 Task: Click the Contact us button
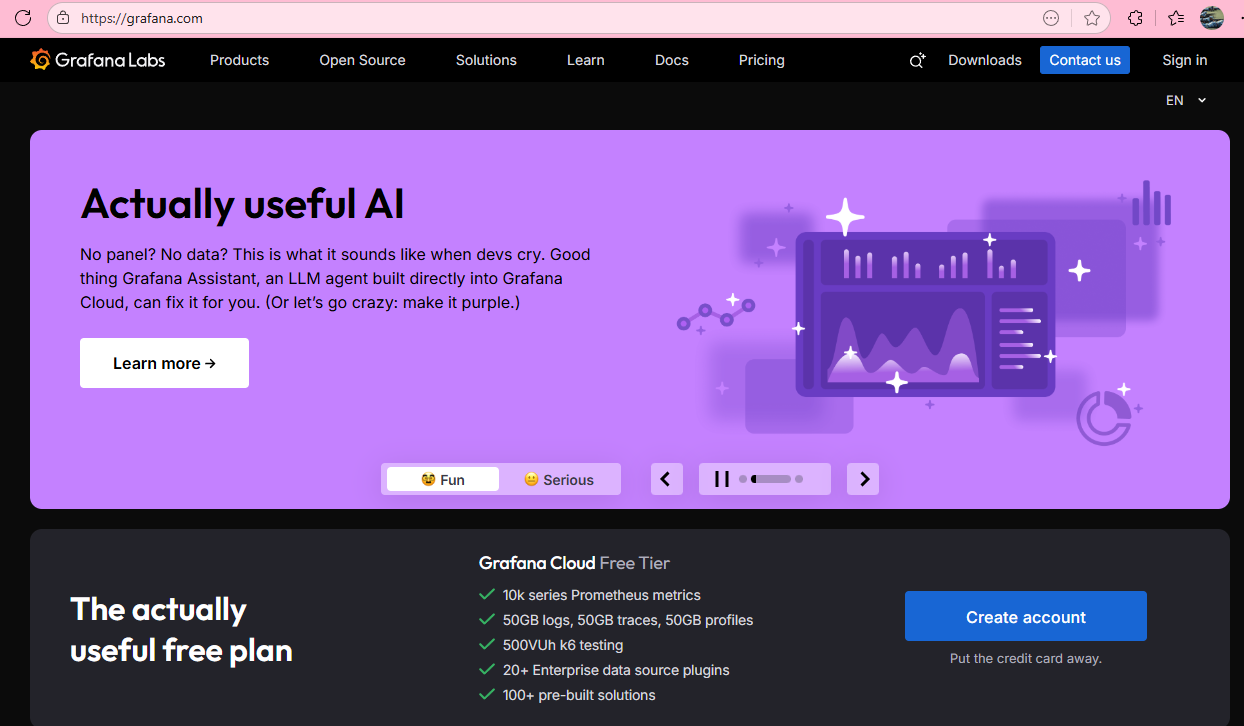click(x=1085, y=60)
